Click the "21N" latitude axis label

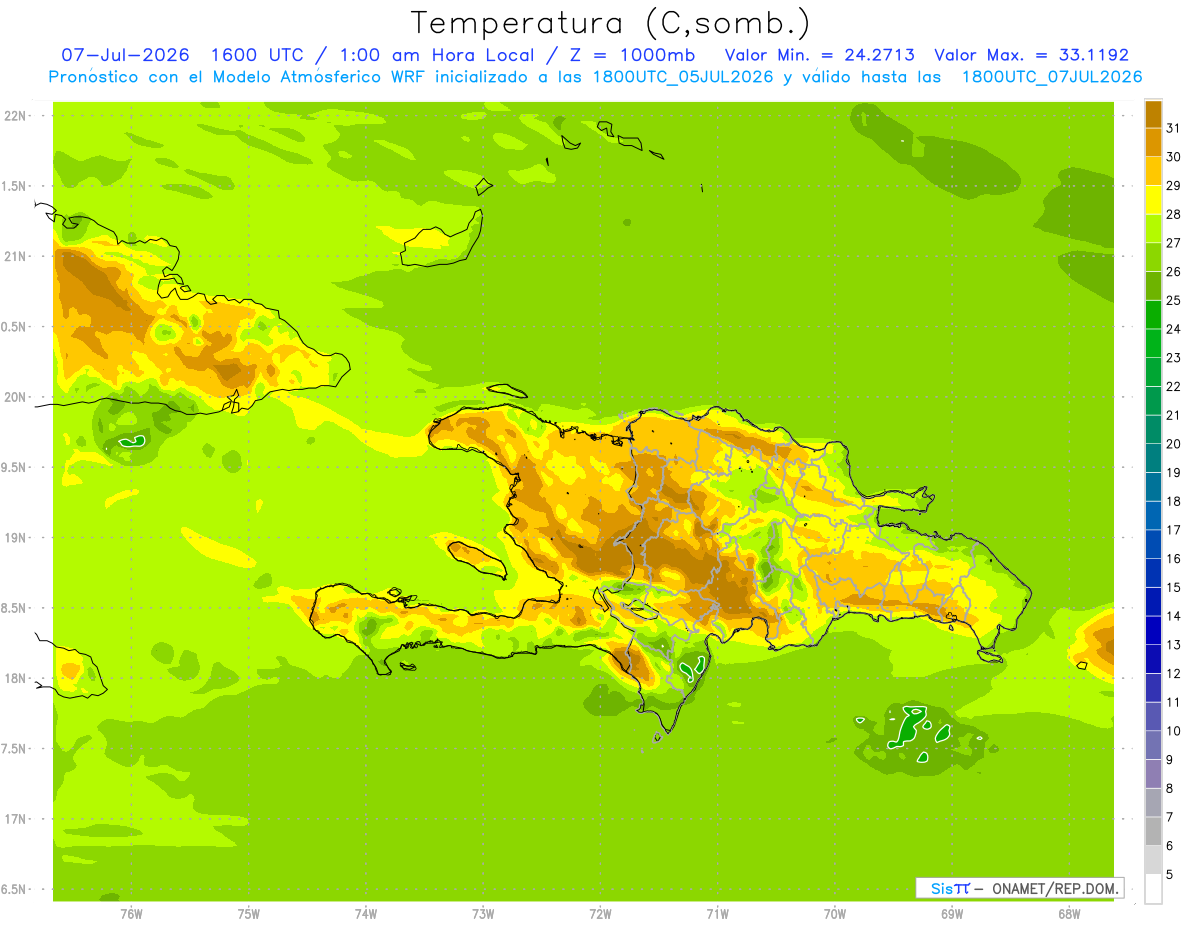tap(14, 256)
